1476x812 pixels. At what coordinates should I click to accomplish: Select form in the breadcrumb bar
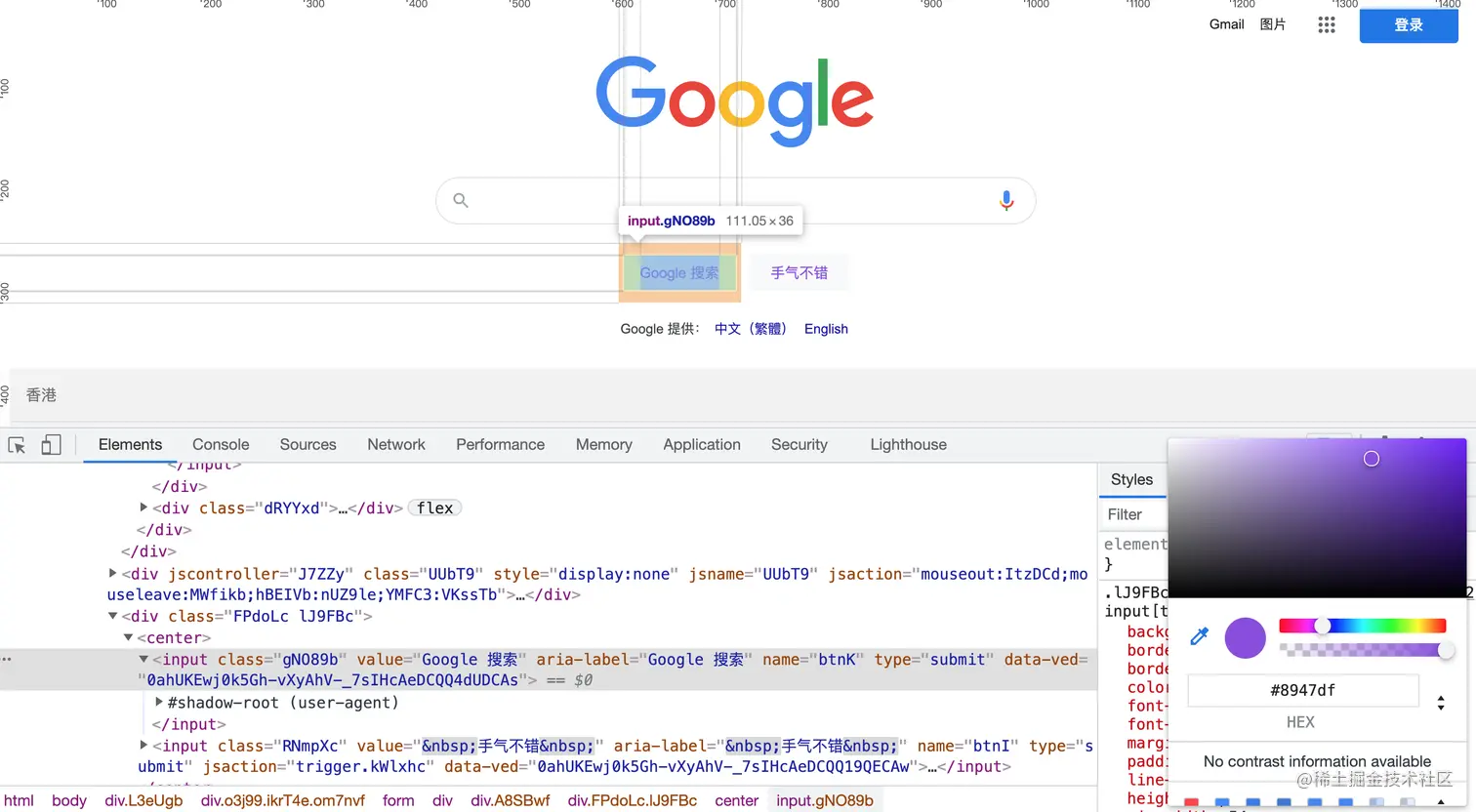tap(398, 800)
